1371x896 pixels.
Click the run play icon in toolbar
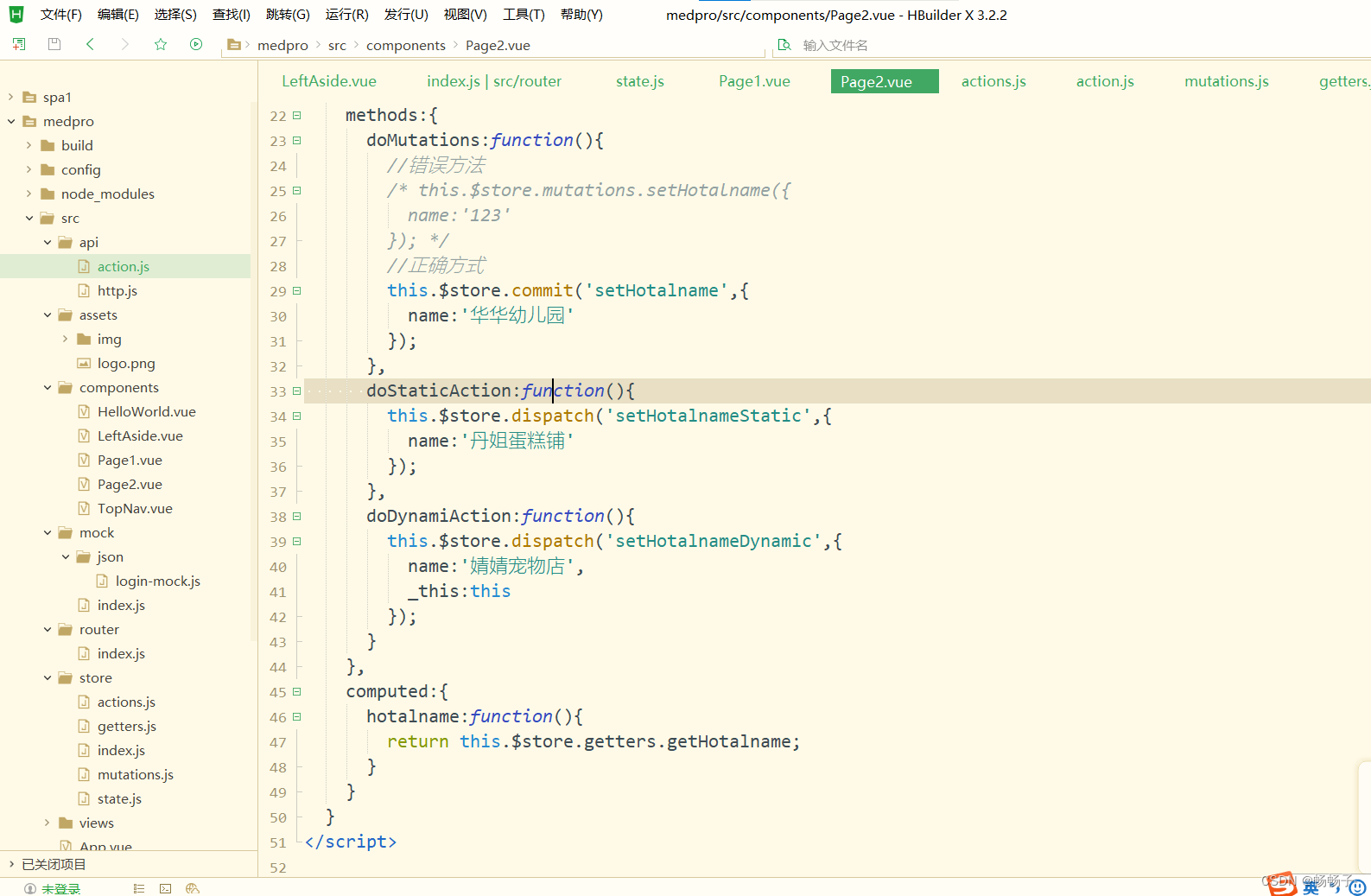pyautogui.click(x=196, y=44)
